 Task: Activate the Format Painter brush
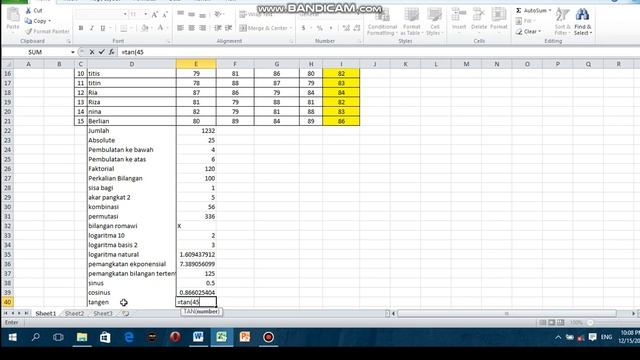coord(47,31)
